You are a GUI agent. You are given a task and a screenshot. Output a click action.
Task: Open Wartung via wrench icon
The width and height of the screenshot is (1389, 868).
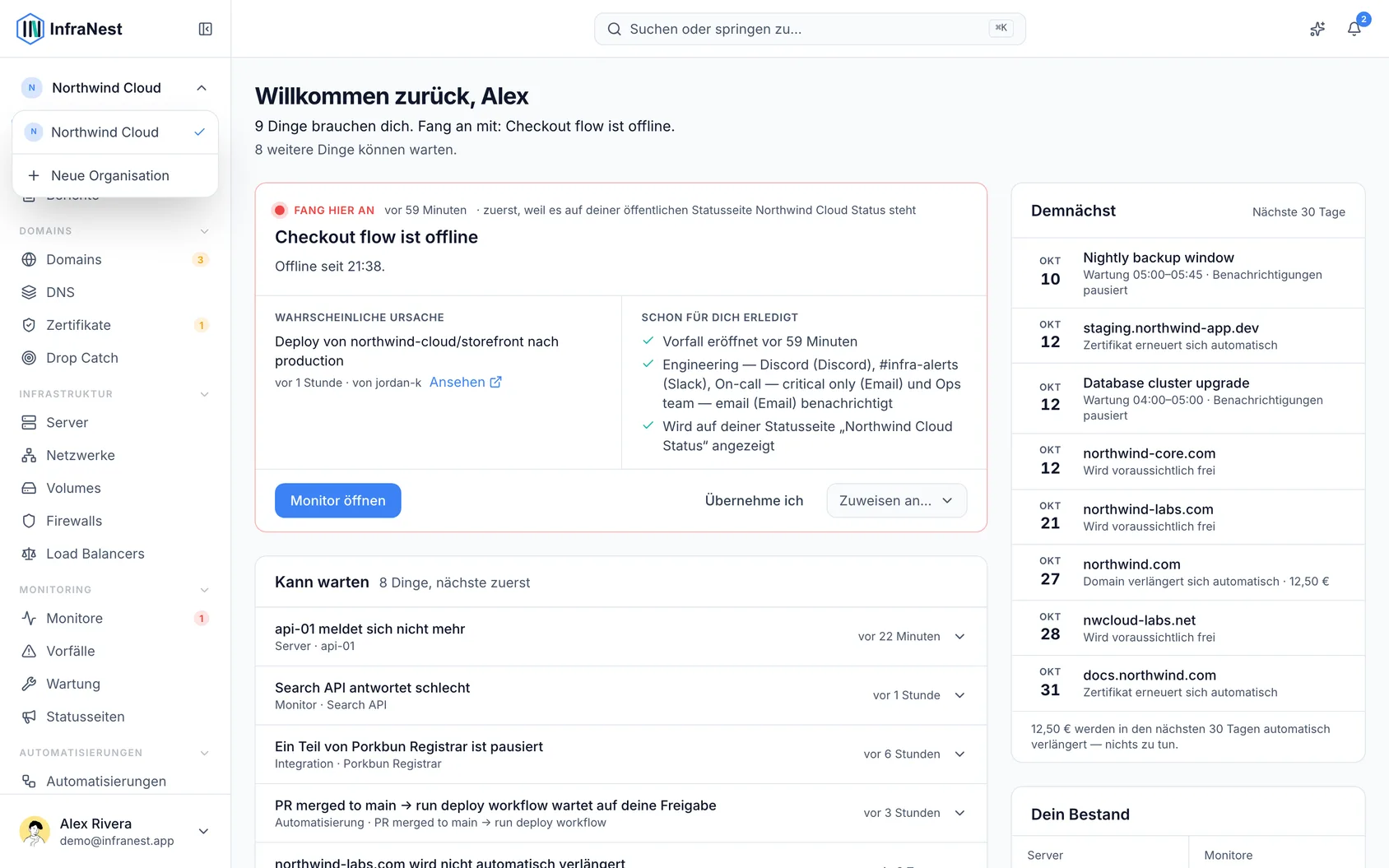29,684
